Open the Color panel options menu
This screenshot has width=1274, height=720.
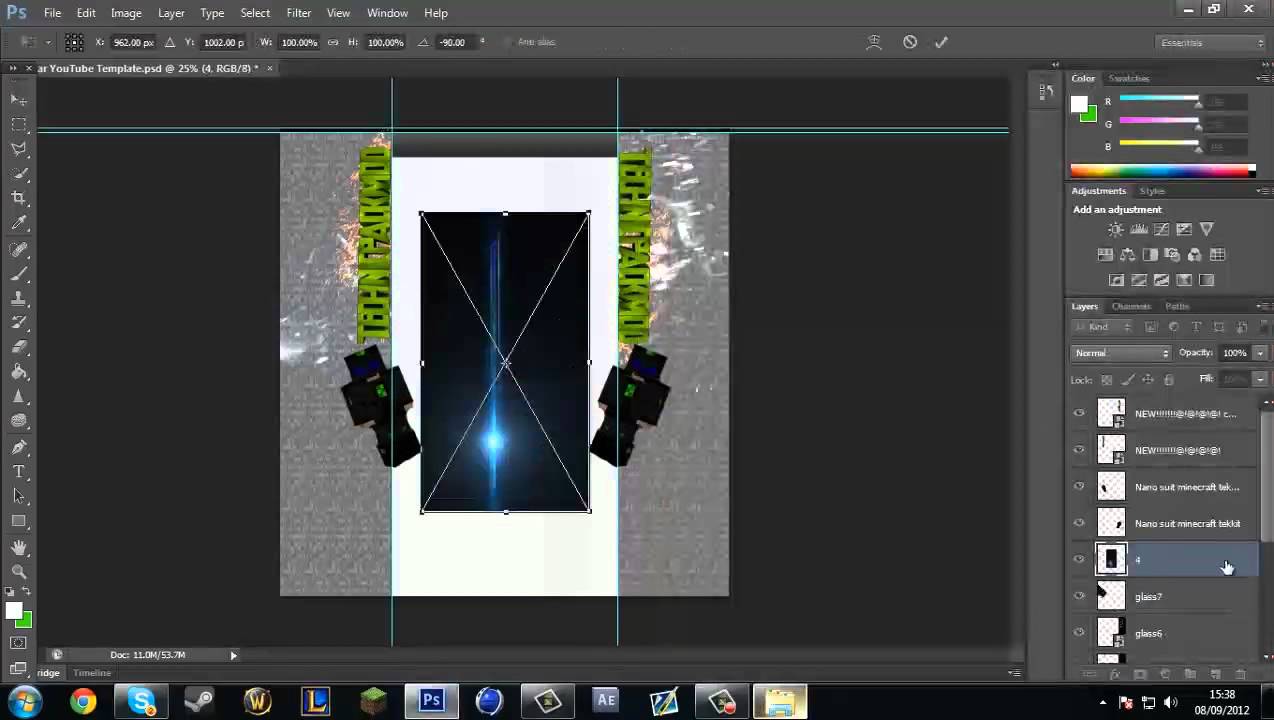(x=1262, y=78)
